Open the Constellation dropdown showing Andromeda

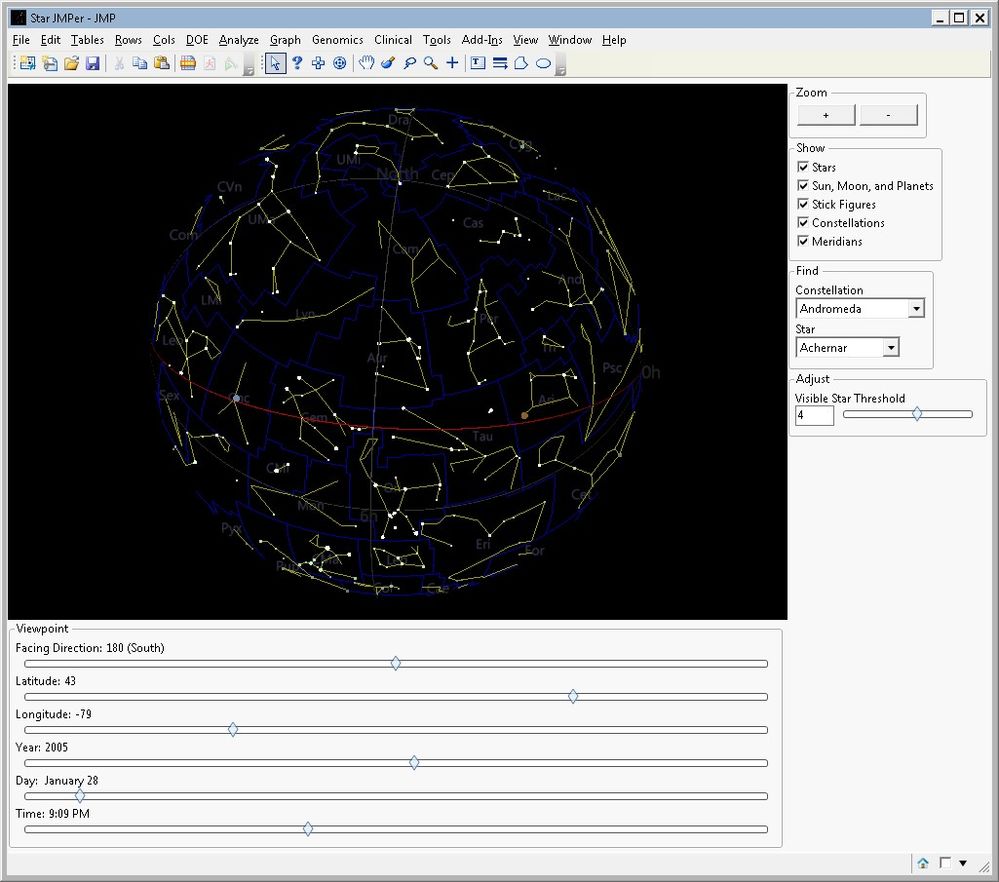916,308
